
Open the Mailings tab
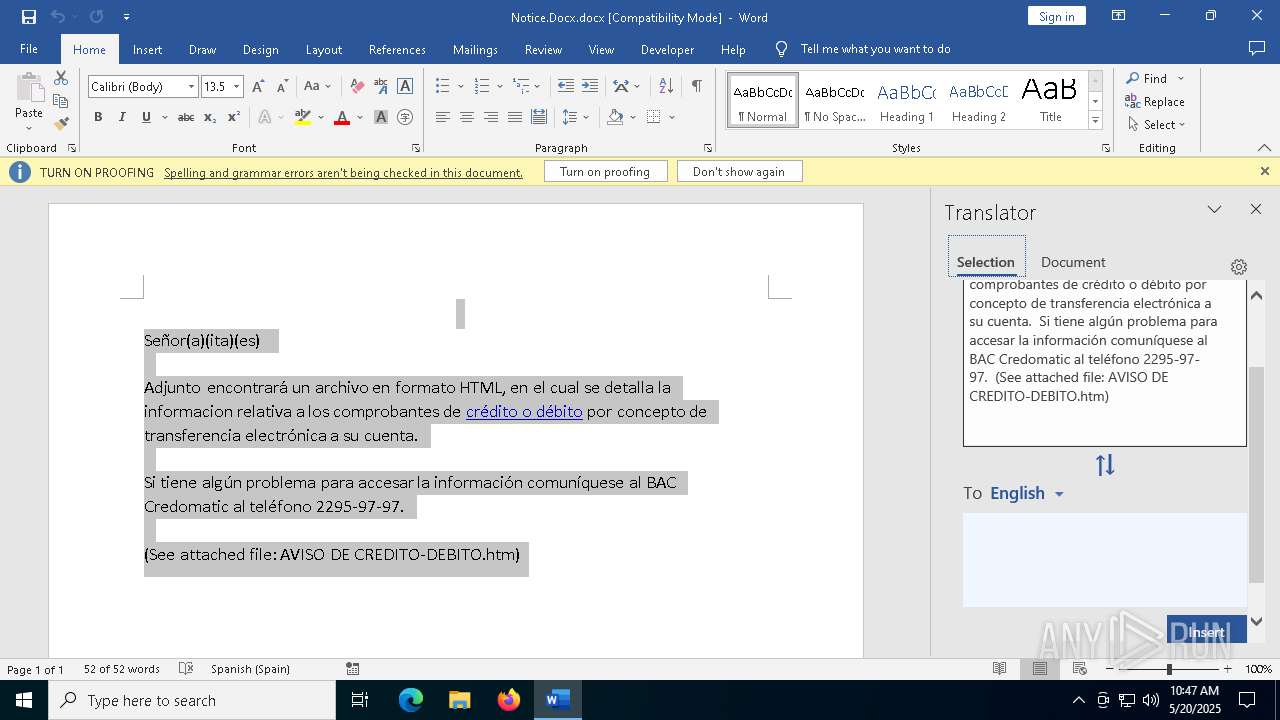click(x=475, y=49)
